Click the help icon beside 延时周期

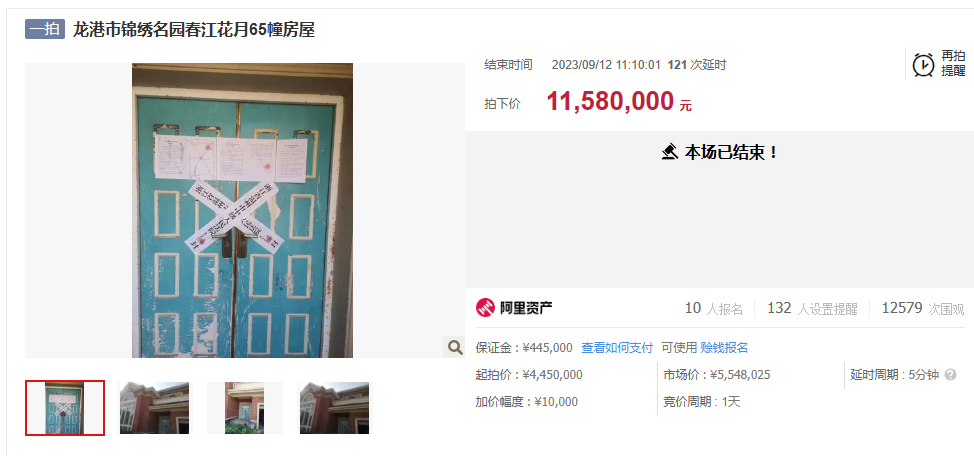tap(950, 375)
